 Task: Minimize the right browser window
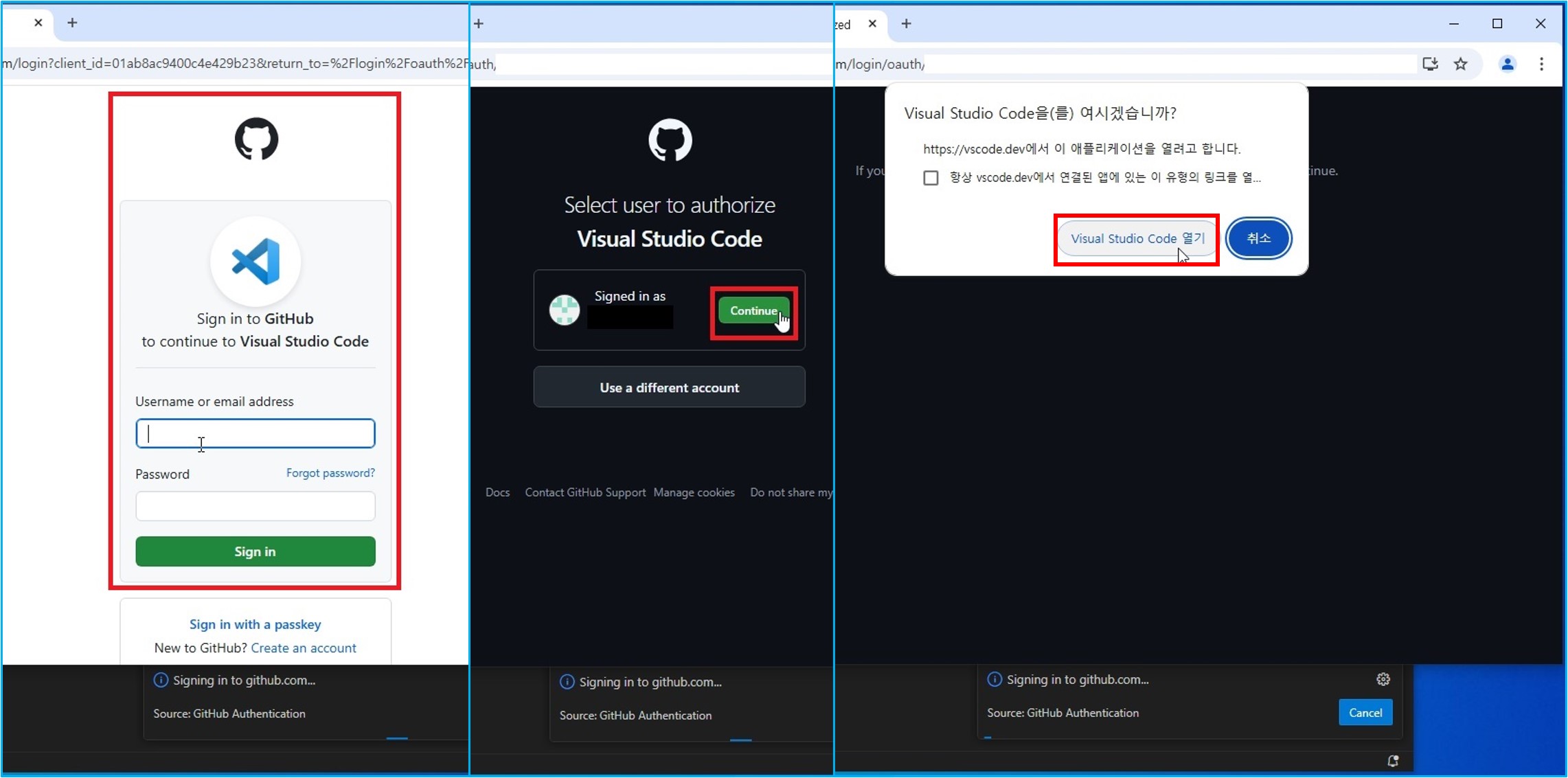[1454, 23]
